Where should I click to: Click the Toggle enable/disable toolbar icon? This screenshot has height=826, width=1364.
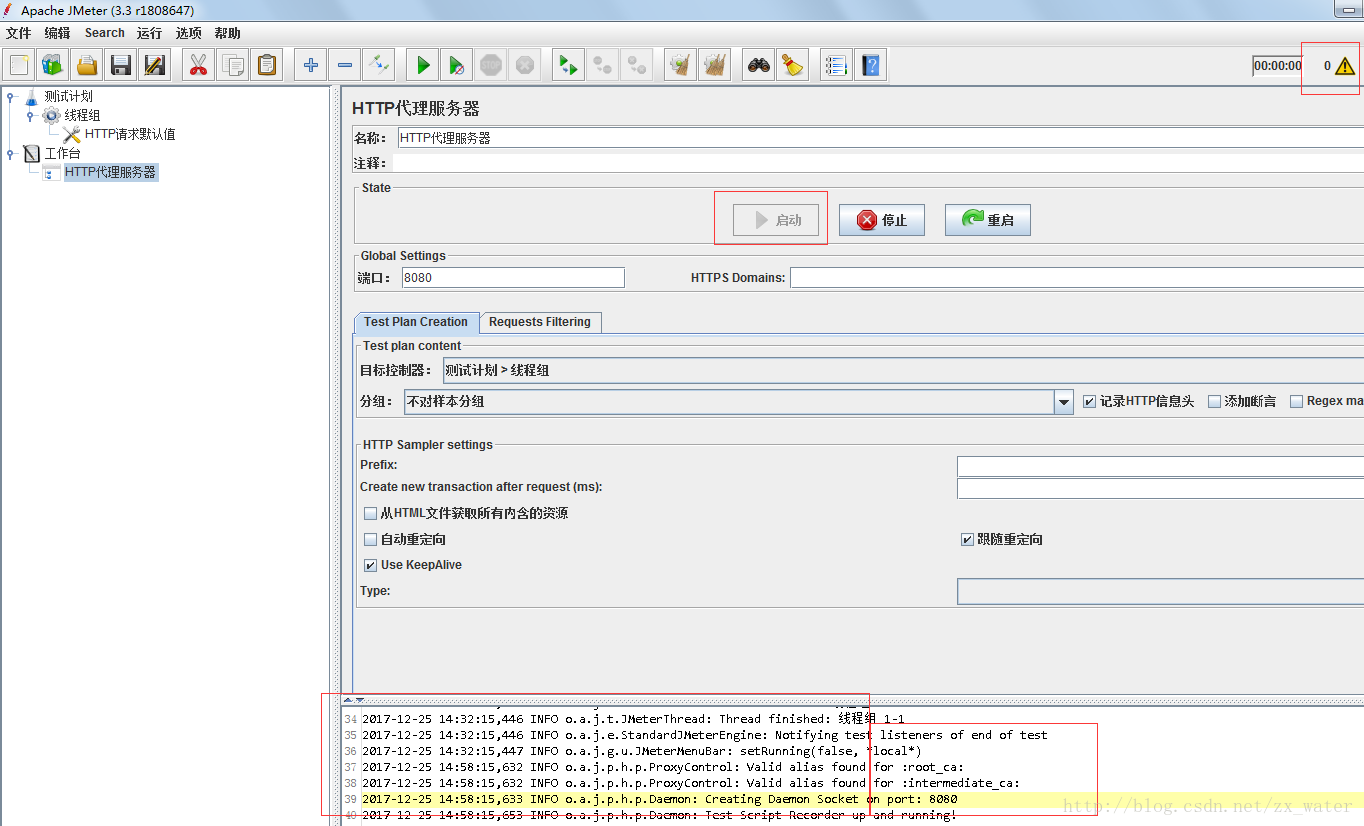point(379,66)
